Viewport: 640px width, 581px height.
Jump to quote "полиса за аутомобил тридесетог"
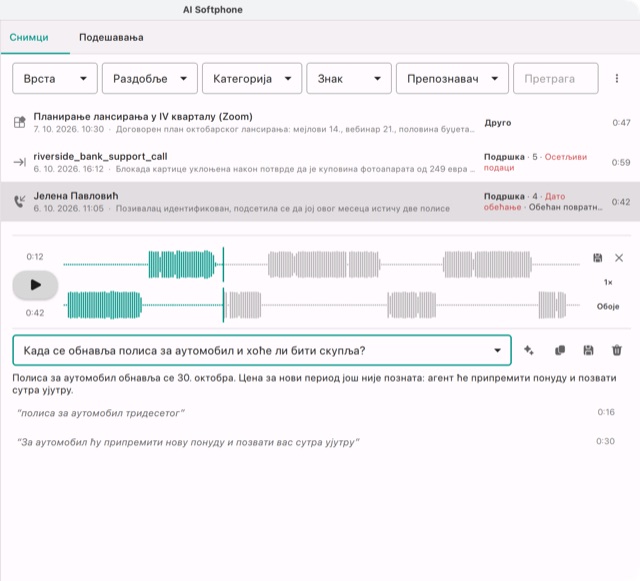tap(101, 413)
